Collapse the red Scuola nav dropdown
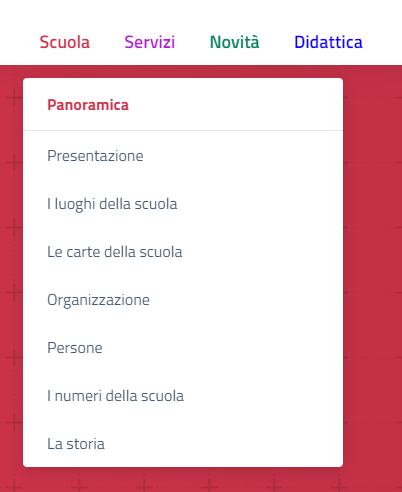The image size is (402, 492). click(x=65, y=42)
